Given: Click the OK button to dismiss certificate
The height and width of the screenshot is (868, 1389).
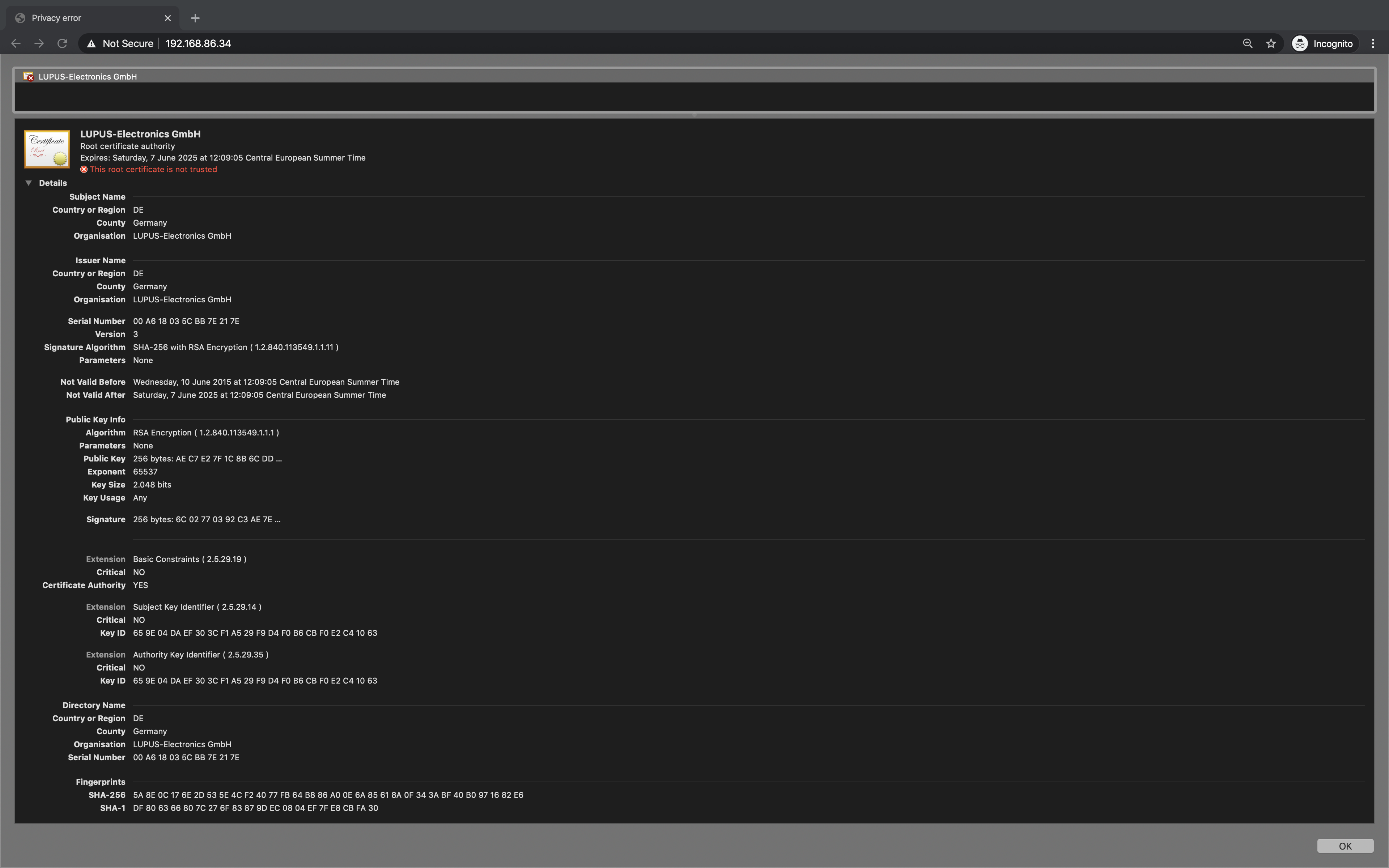Looking at the screenshot, I should pyautogui.click(x=1345, y=846).
